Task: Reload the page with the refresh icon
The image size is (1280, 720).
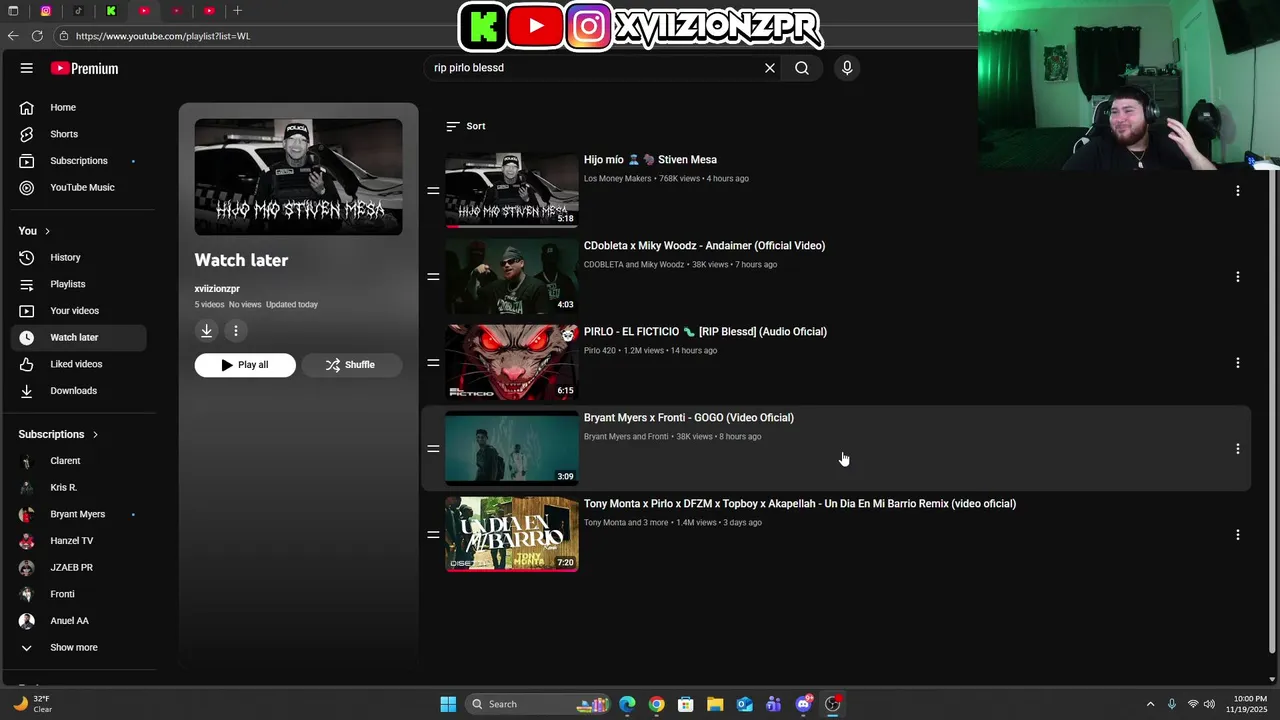Action: click(x=37, y=36)
